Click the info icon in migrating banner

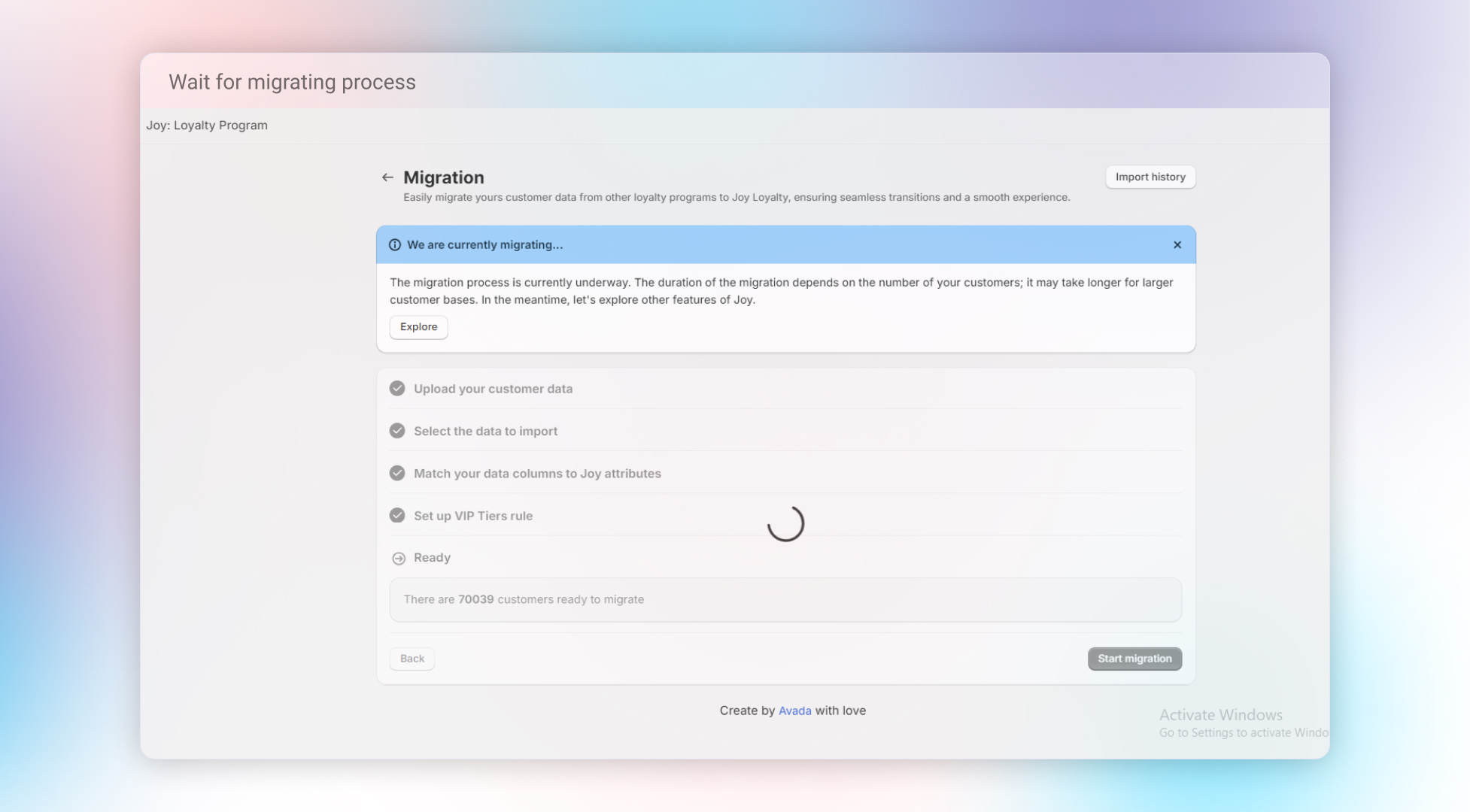coord(394,245)
